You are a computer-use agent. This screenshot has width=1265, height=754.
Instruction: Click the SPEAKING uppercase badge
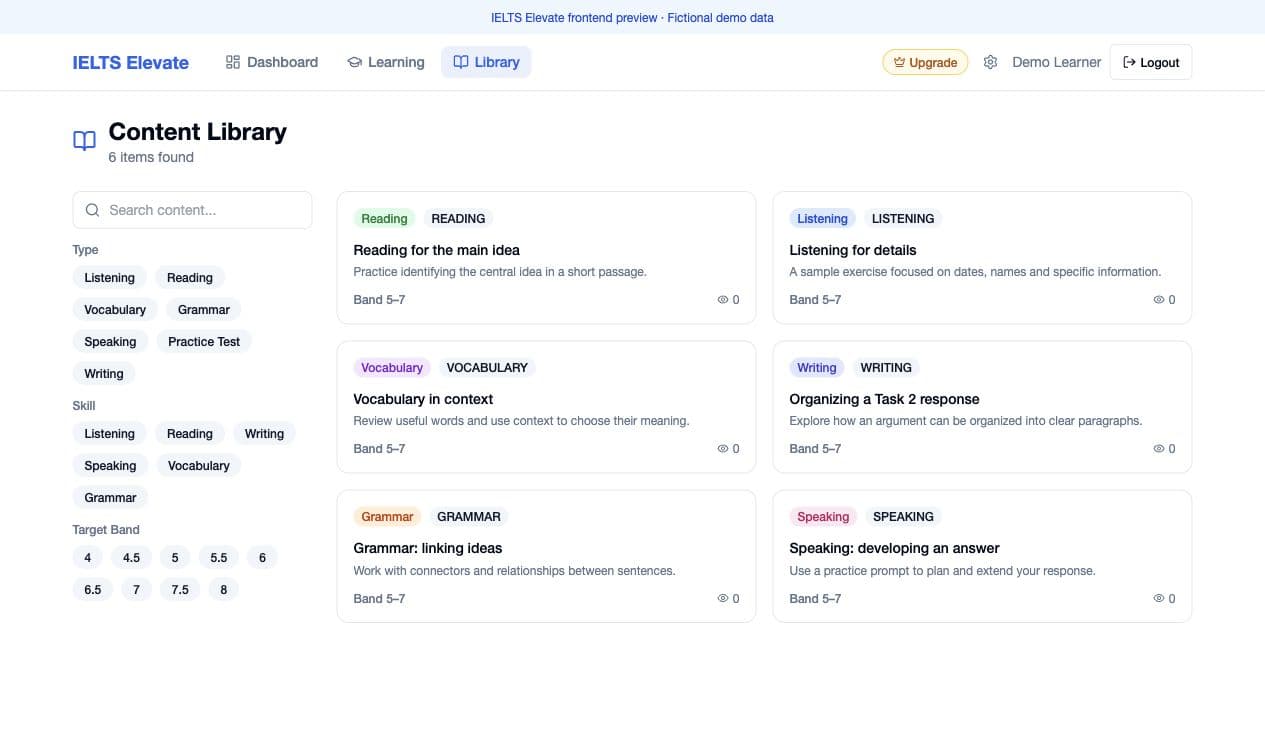[x=903, y=517]
